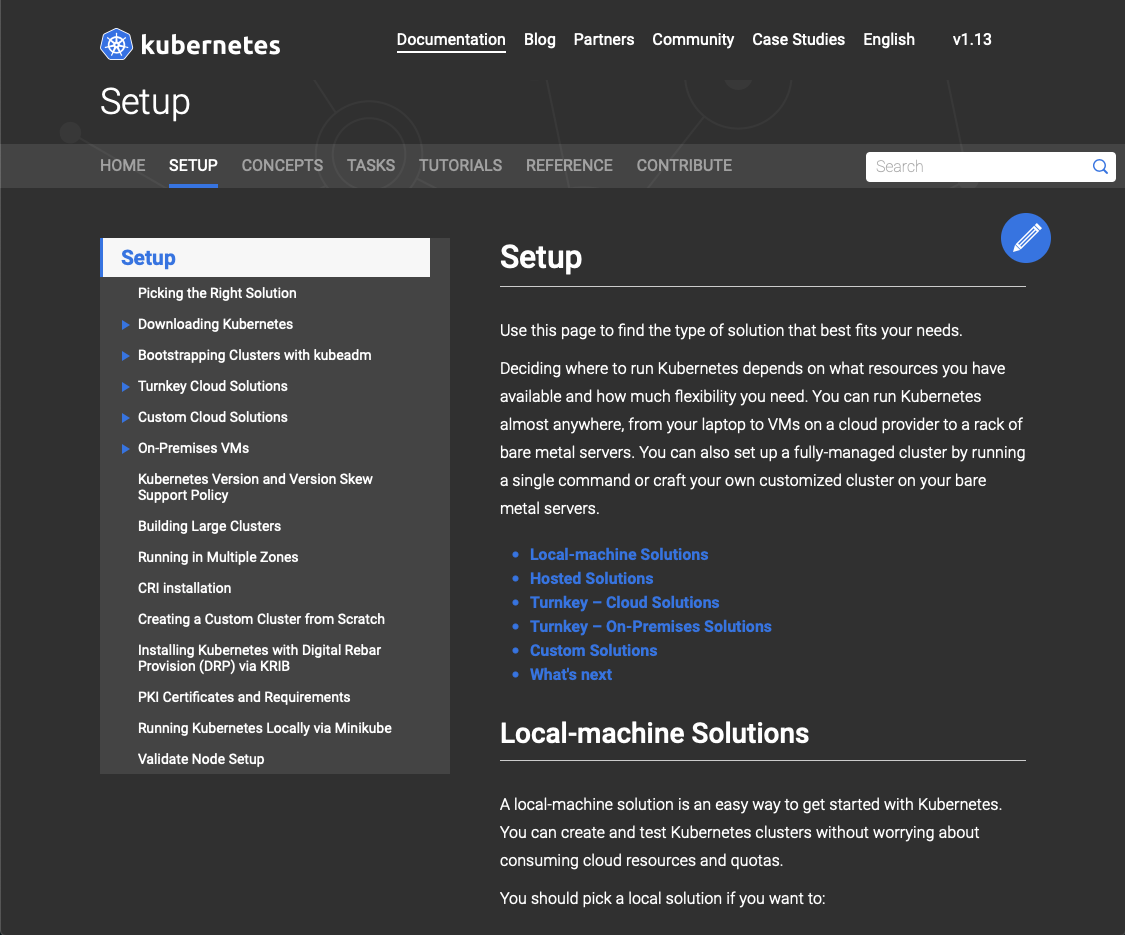
Task: Switch to the CONCEPTS tab
Action: pos(282,165)
